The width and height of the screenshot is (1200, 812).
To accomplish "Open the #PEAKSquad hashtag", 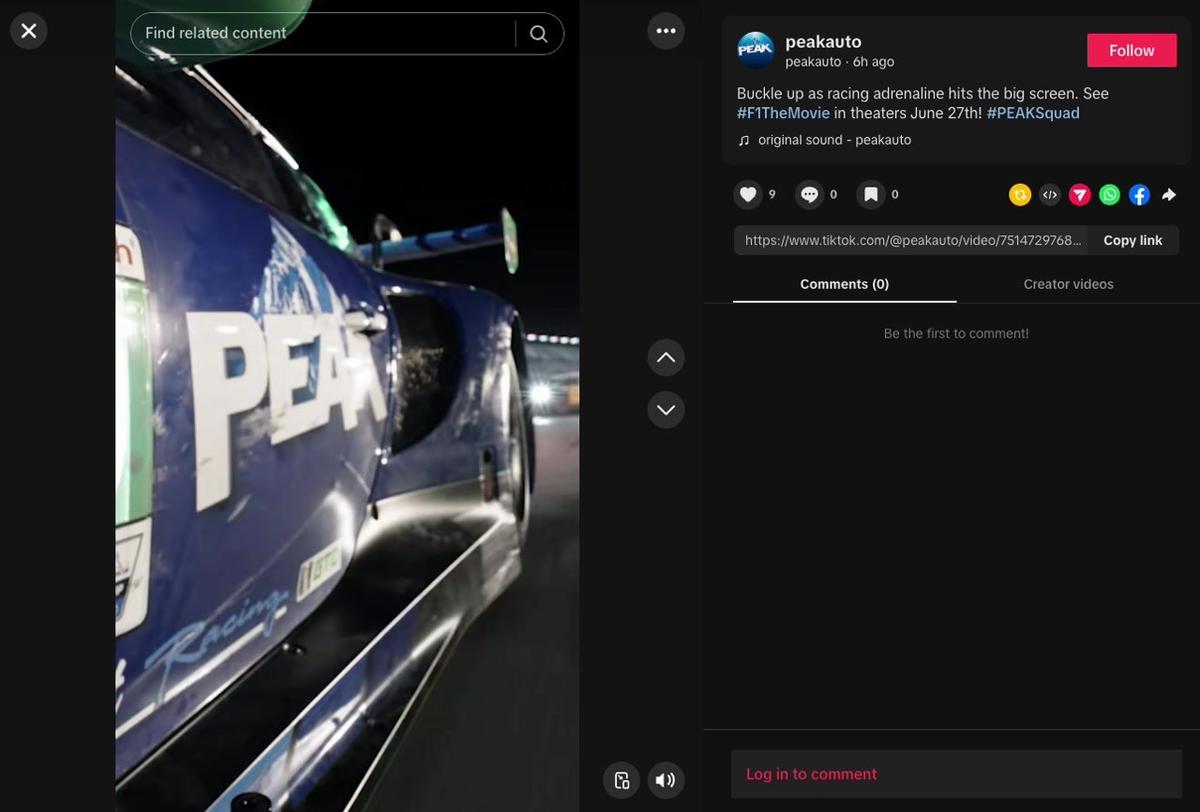I will (1033, 113).
